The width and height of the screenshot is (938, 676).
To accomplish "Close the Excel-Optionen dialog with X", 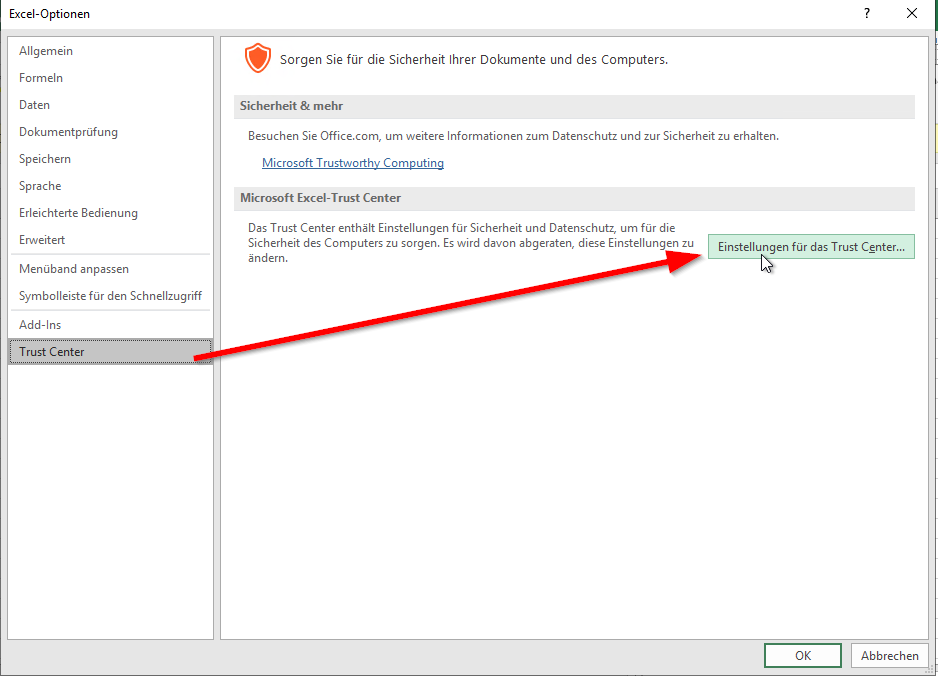I will (911, 14).
